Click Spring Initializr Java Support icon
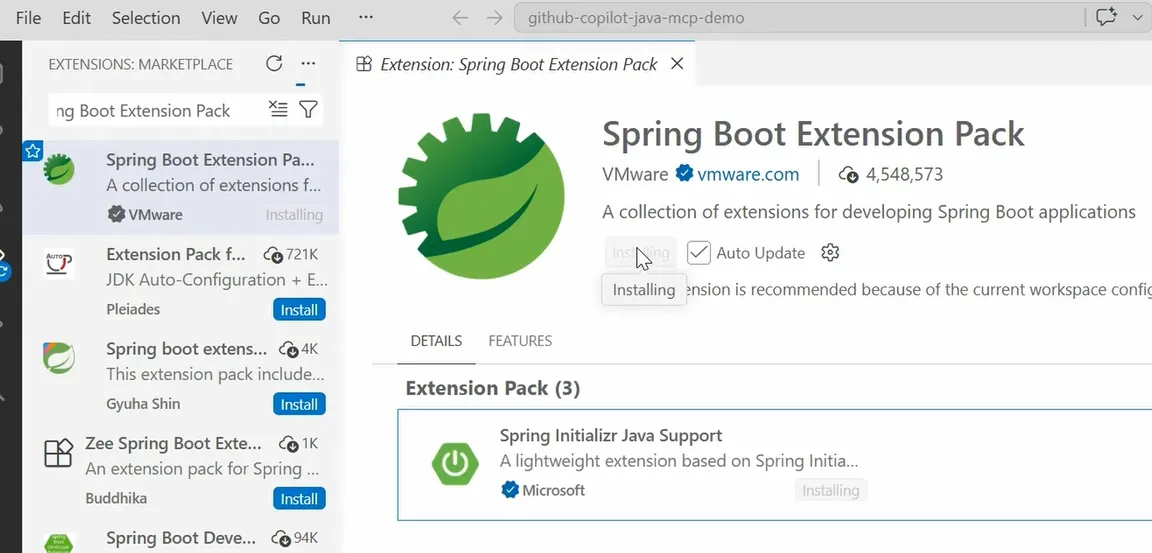 tap(456, 463)
